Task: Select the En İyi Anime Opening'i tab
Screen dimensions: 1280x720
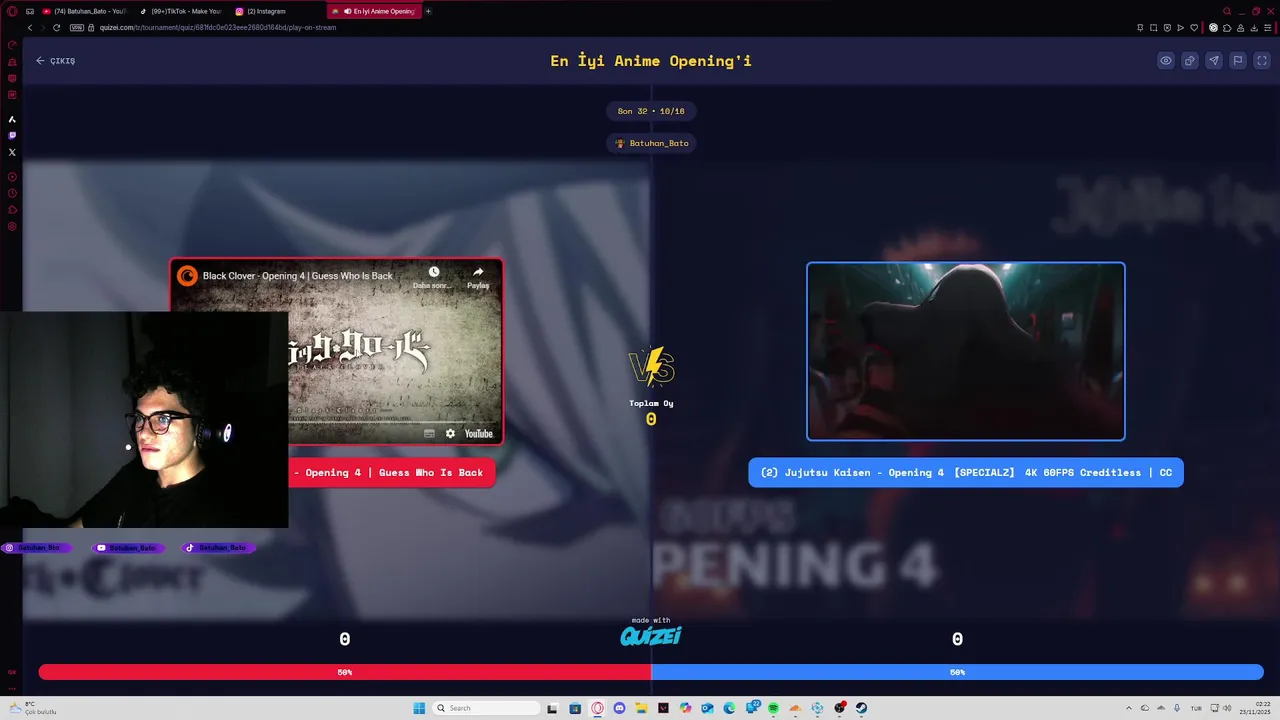Action: 375,11
